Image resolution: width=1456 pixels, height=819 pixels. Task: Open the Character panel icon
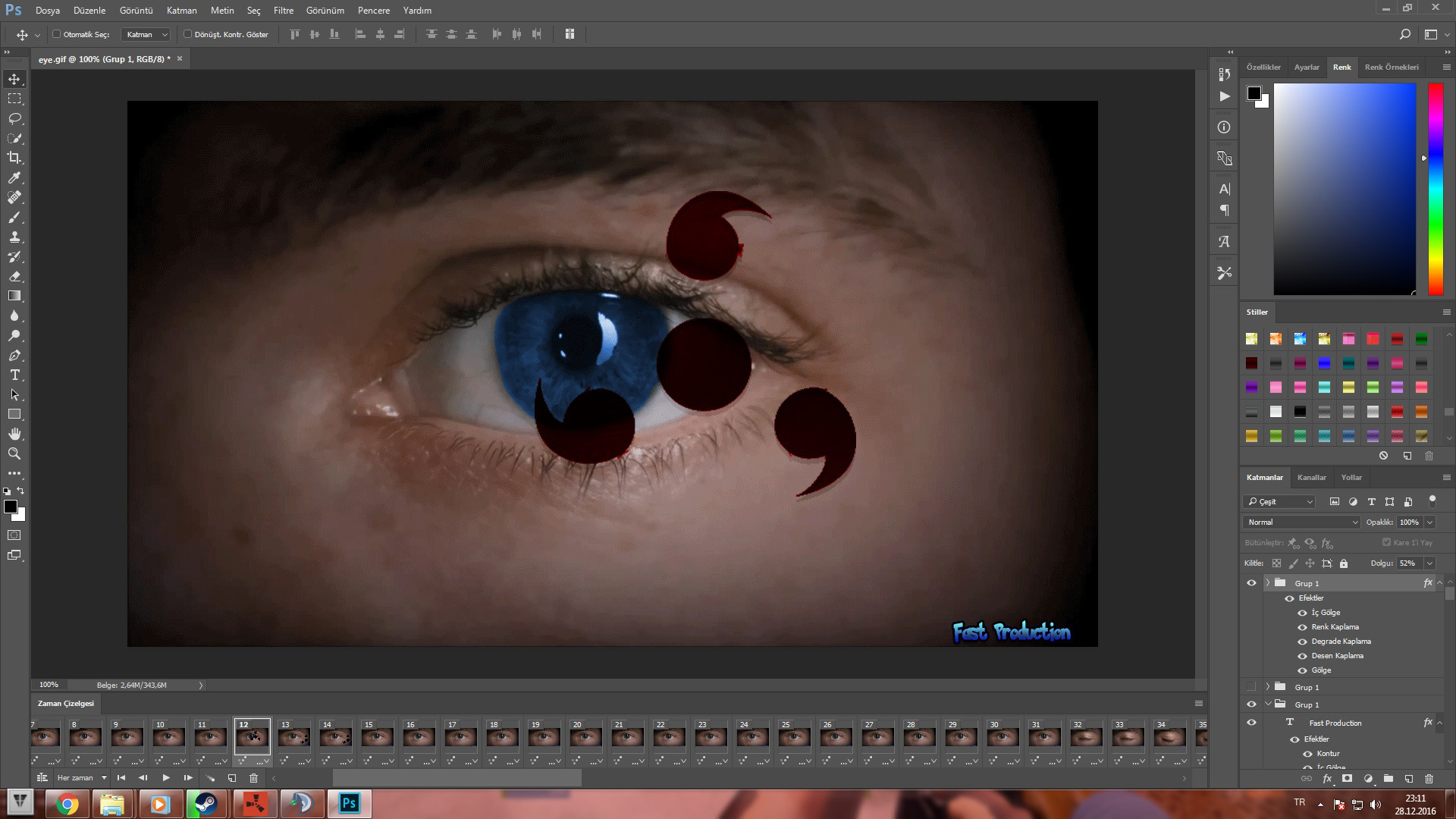coord(1224,189)
